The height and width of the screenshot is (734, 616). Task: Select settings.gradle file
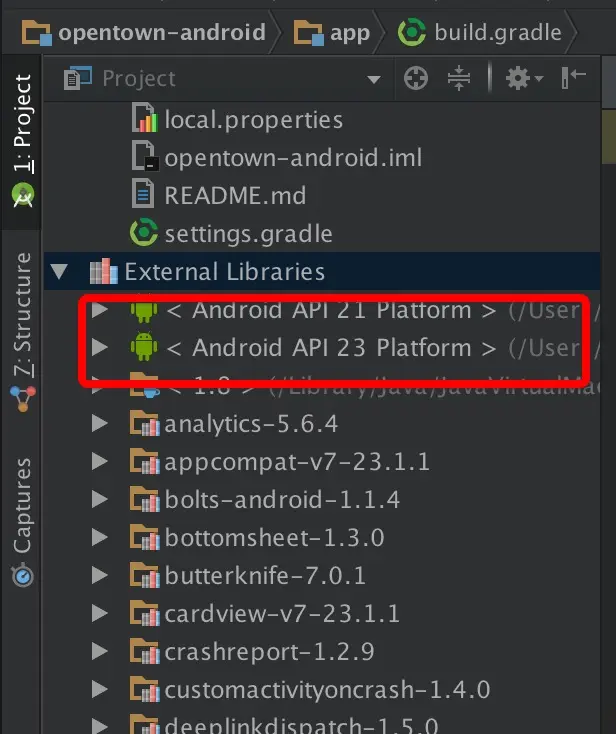pyautogui.click(x=248, y=234)
